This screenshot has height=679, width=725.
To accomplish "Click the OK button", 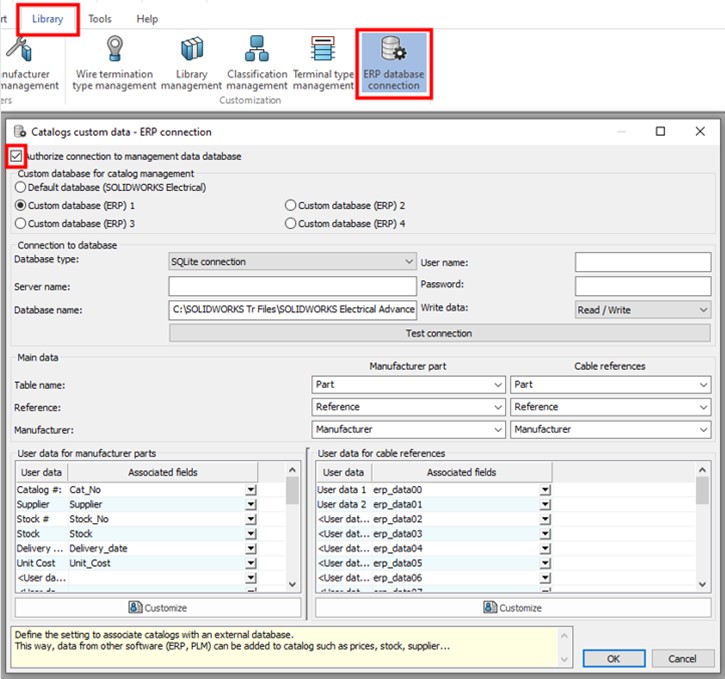I will point(613,659).
